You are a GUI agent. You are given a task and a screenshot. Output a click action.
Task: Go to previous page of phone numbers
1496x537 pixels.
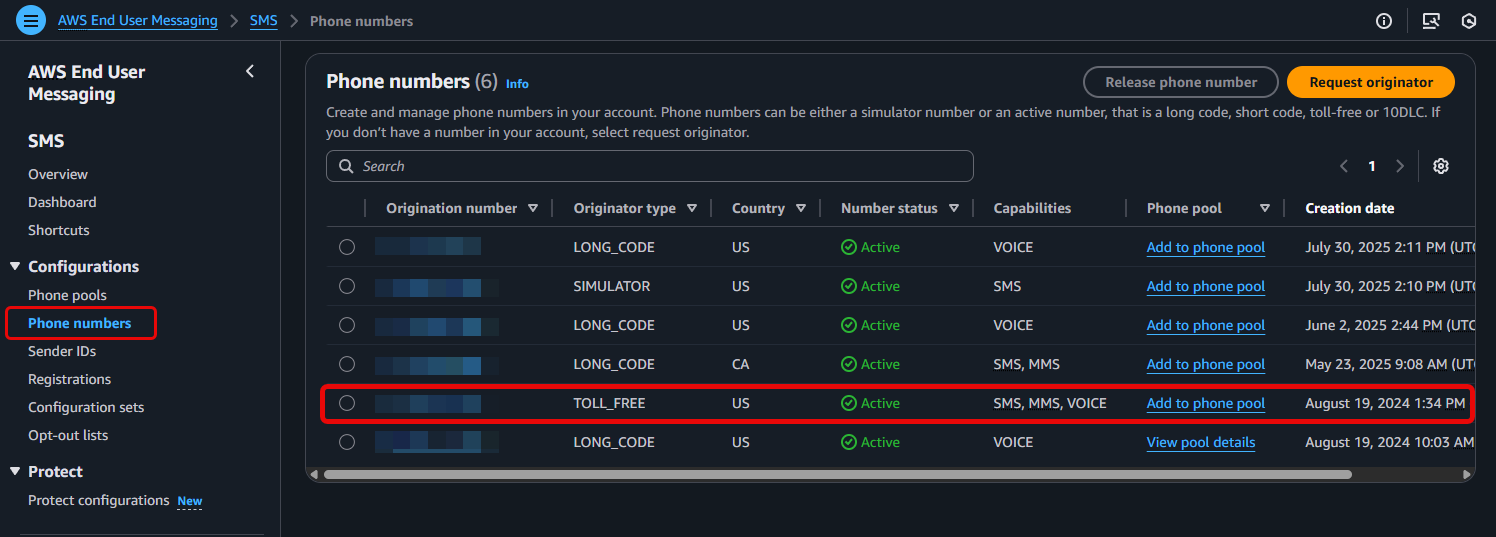1344,166
